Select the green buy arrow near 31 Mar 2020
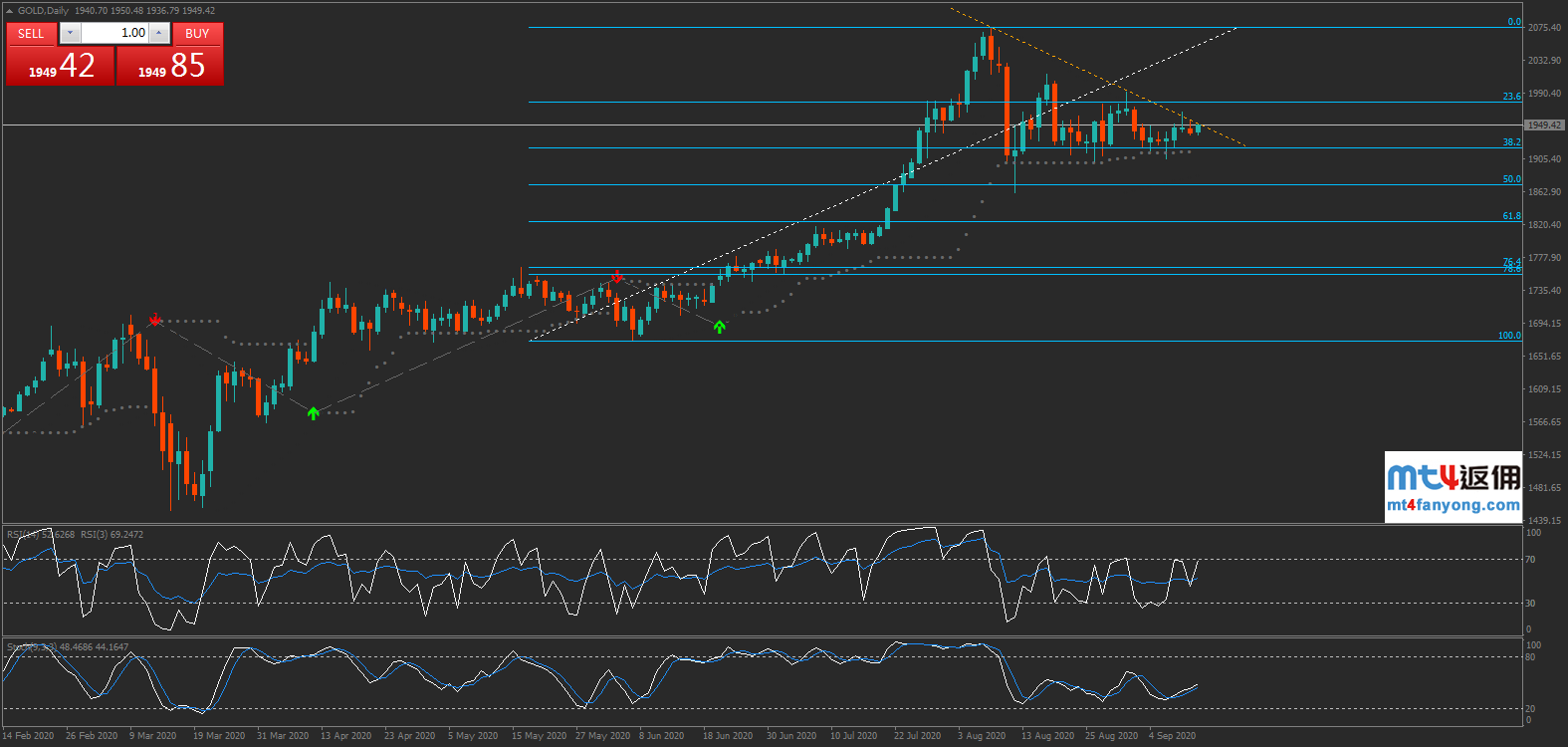Screen dimensions: 1568x747 coord(314,413)
